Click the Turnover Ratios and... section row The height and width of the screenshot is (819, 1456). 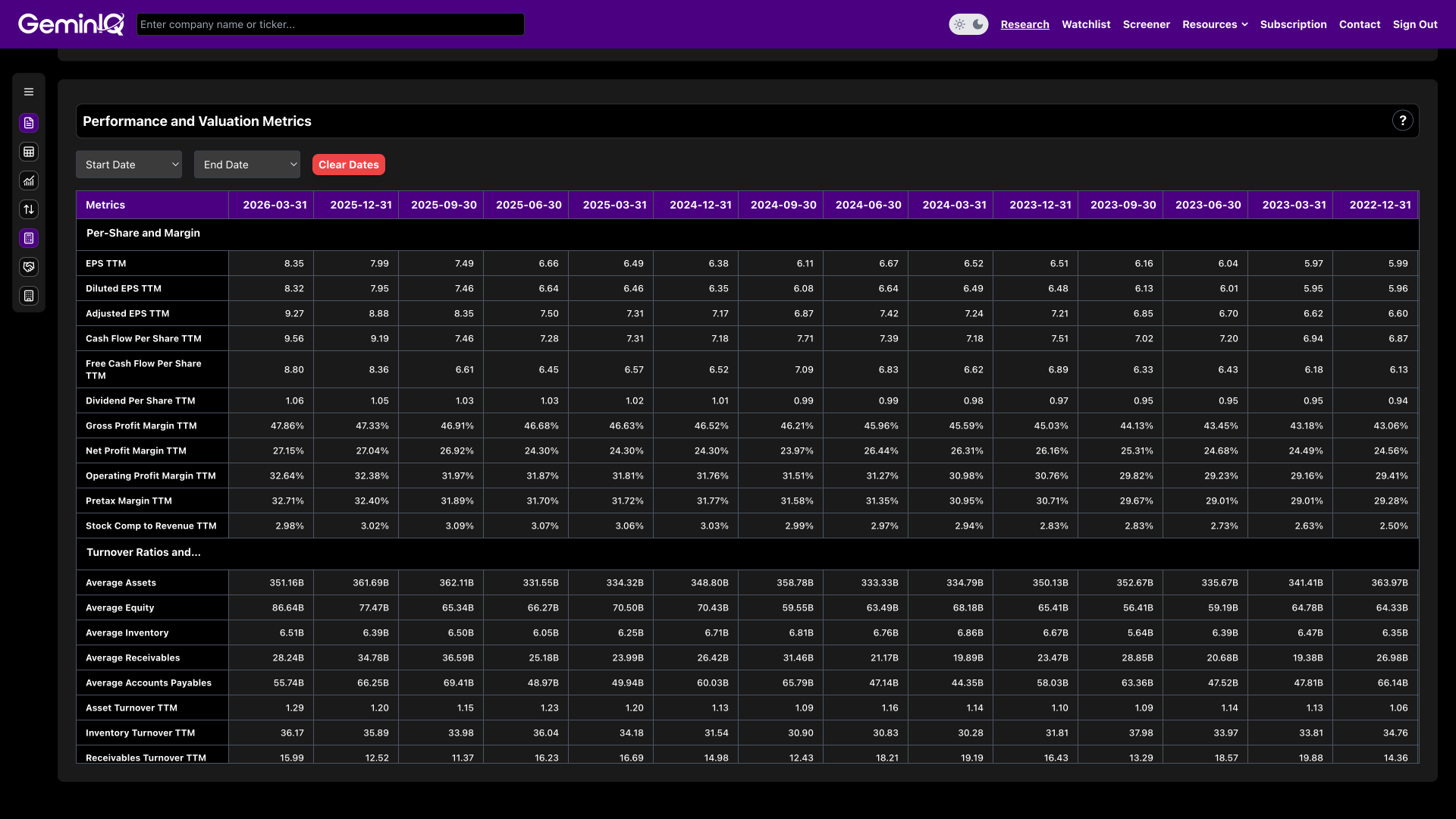coord(748,553)
